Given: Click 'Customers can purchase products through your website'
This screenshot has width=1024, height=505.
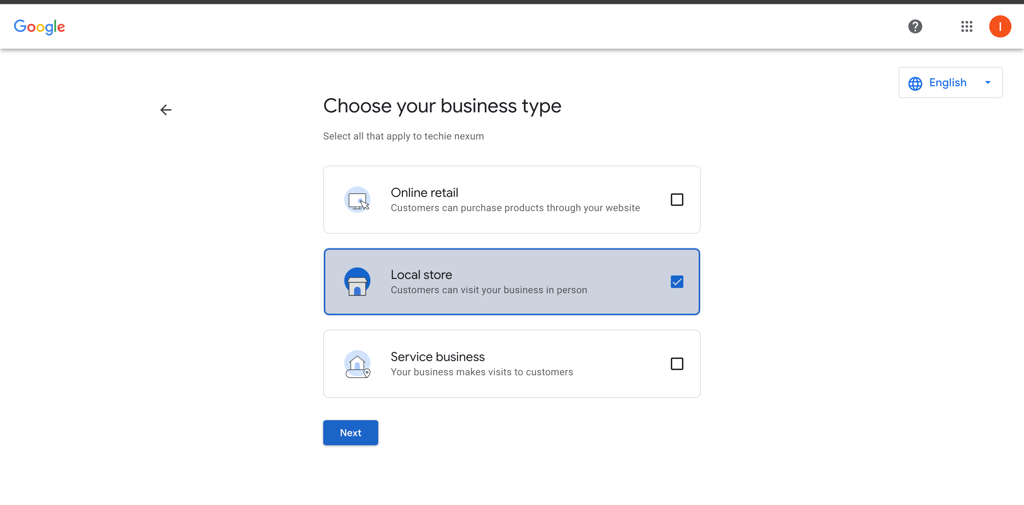Looking at the screenshot, I should [515, 208].
